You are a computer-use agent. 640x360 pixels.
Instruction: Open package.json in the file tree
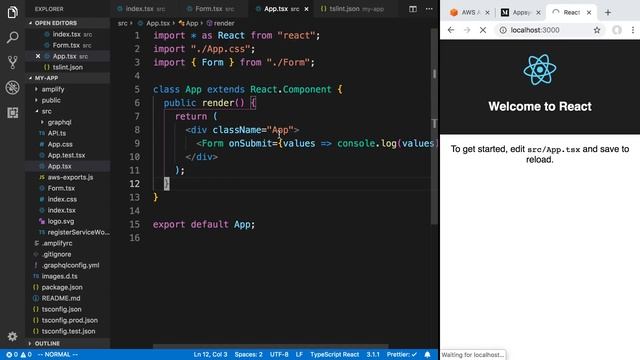tap(62, 287)
